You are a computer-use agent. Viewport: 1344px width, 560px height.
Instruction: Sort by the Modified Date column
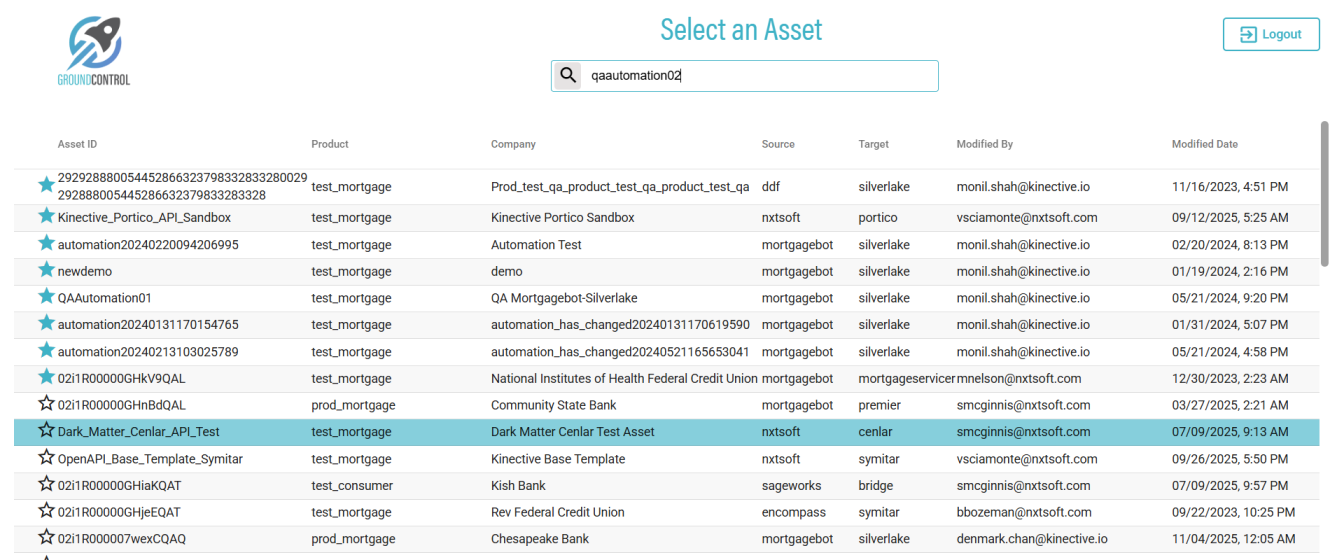click(1204, 144)
